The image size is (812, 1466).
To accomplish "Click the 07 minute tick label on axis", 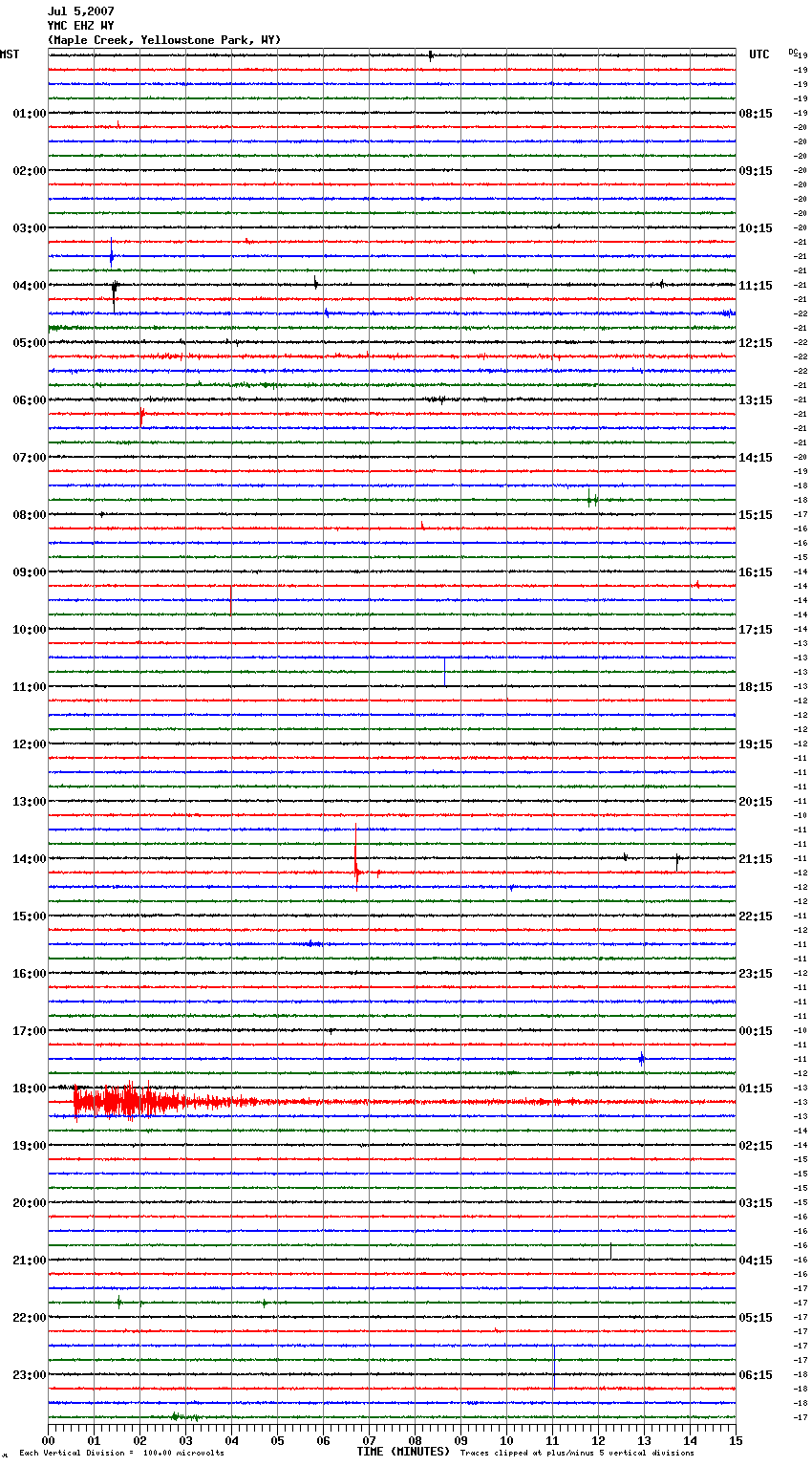I will (369, 1440).
